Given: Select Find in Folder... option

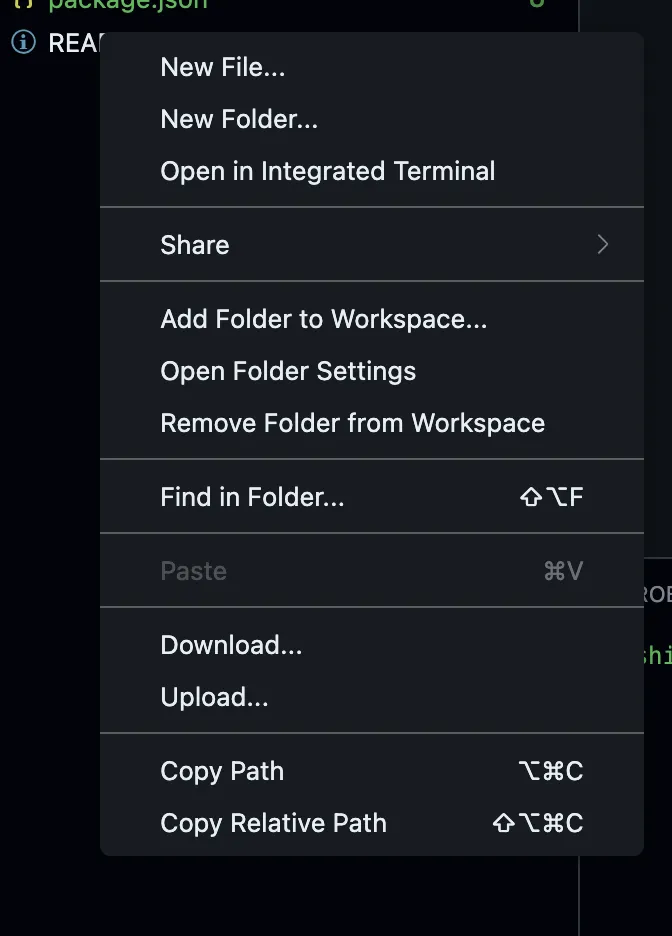Looking at the screenshot, I should pos(252,497).
